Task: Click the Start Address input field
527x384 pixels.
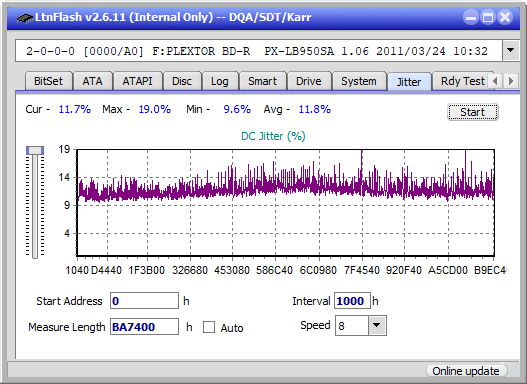Action: (144, 301)
